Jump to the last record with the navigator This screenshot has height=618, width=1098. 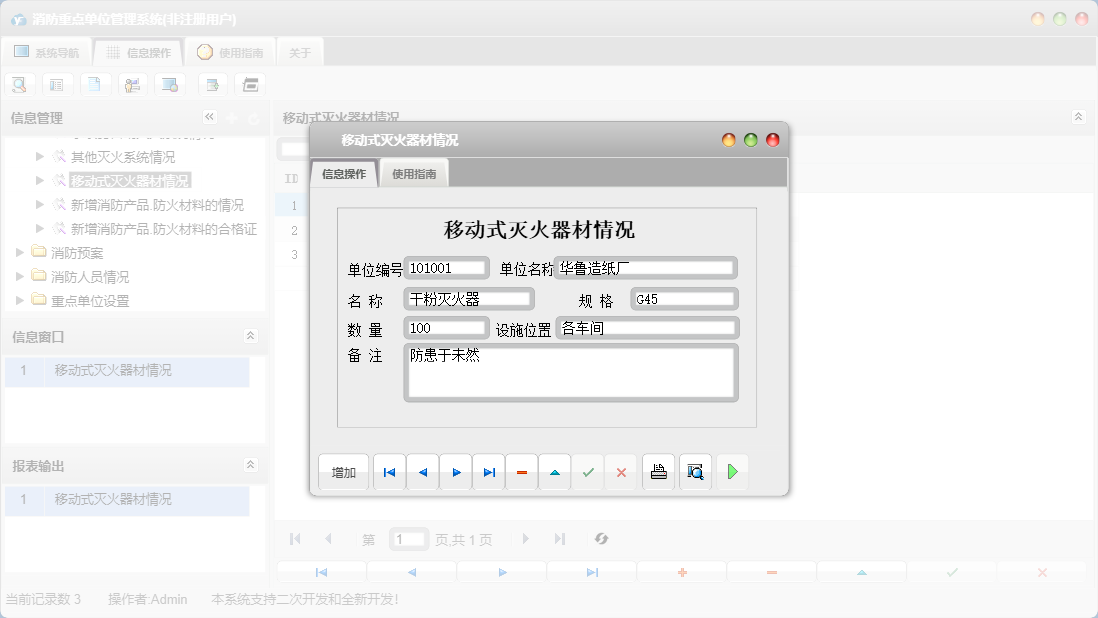pos(488,471)
